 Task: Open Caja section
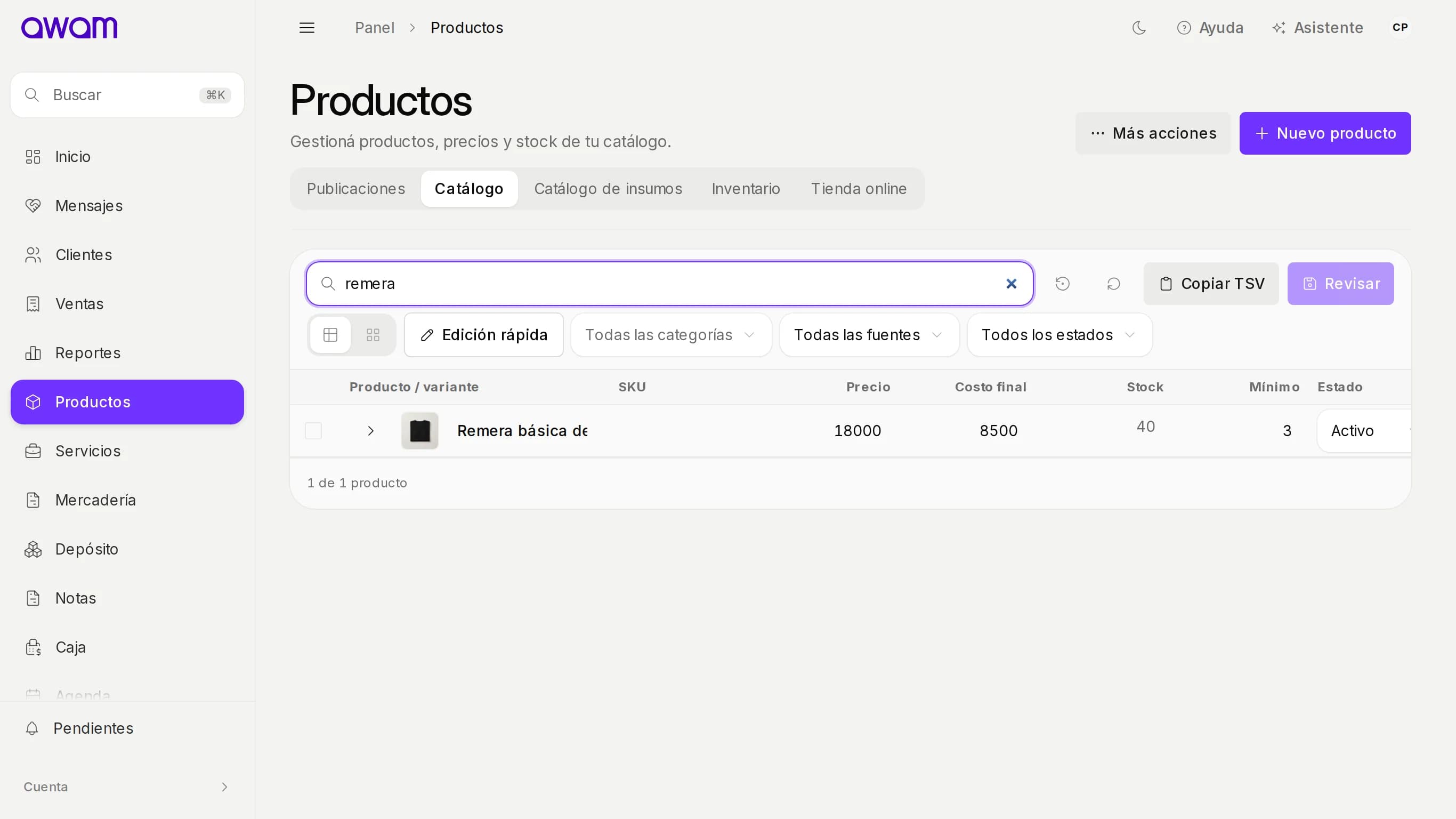(x=127, y=647)
